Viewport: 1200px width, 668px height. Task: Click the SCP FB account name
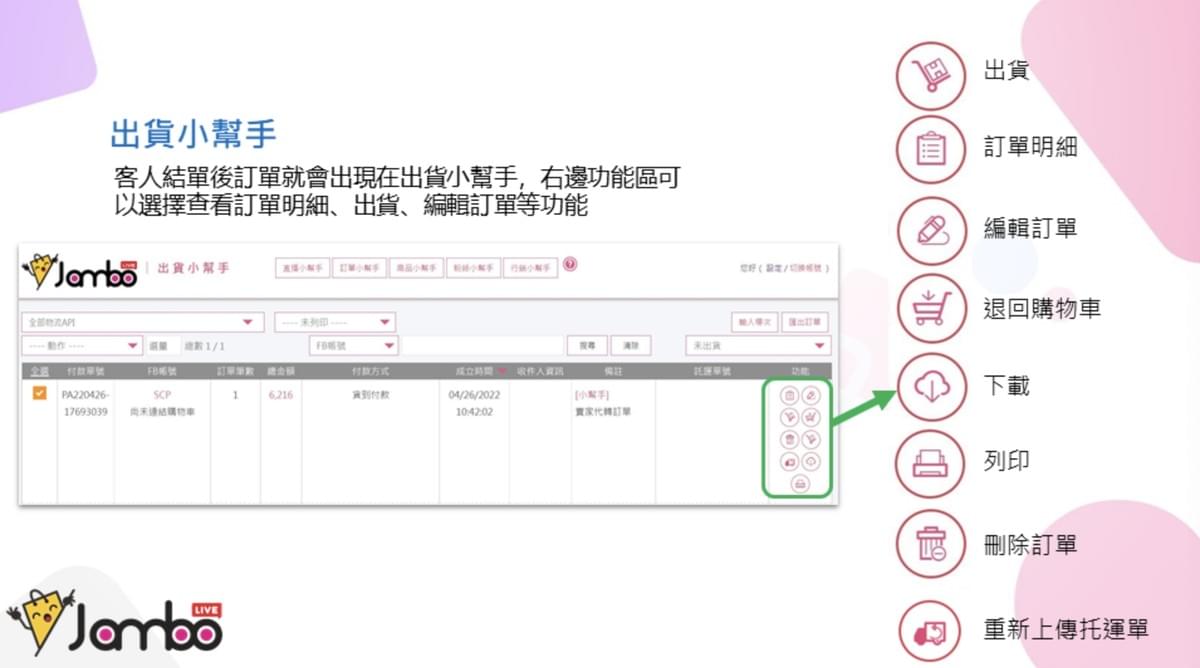(162, 395)
